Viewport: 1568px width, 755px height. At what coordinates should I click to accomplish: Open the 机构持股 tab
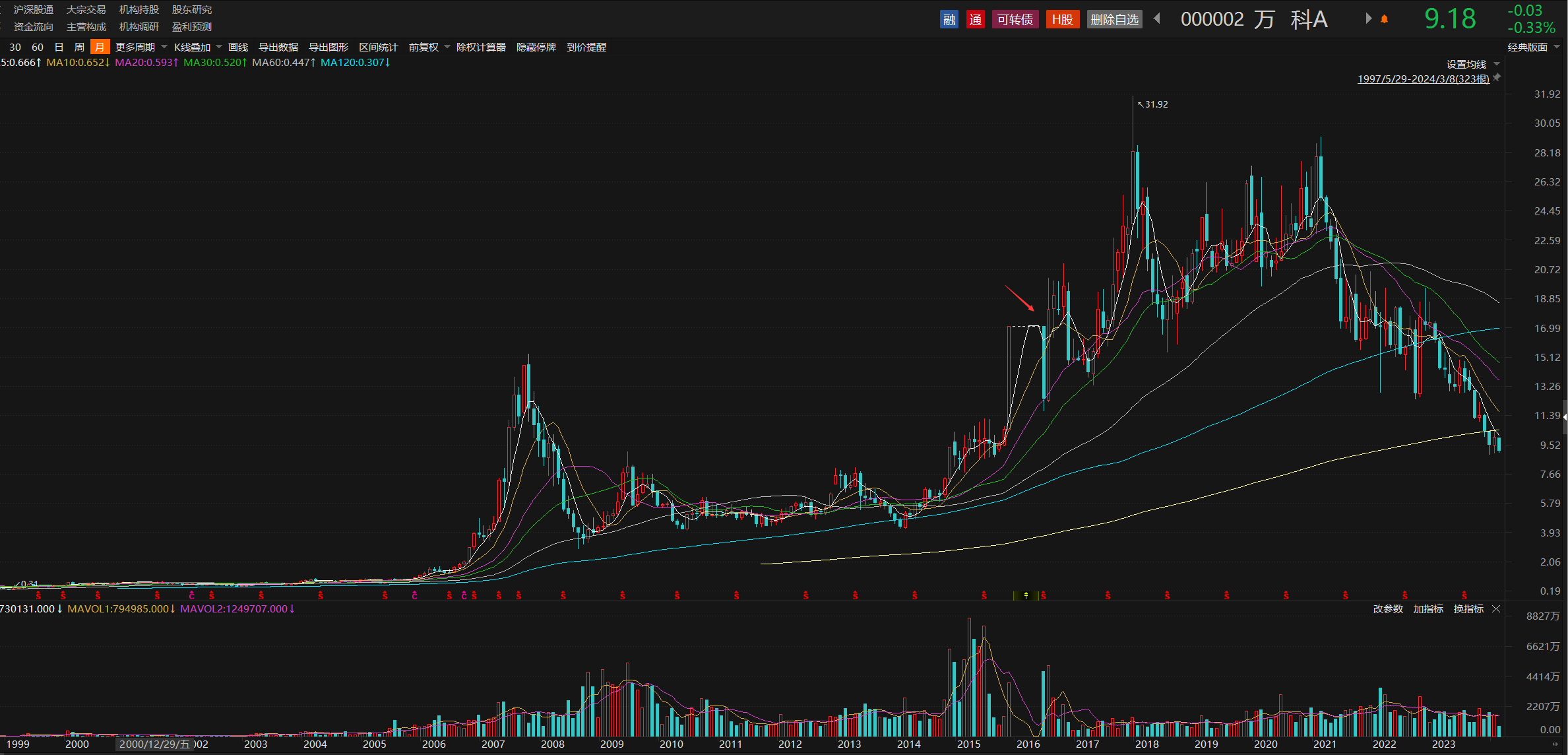pyautogui.click(x=139, y=10)
